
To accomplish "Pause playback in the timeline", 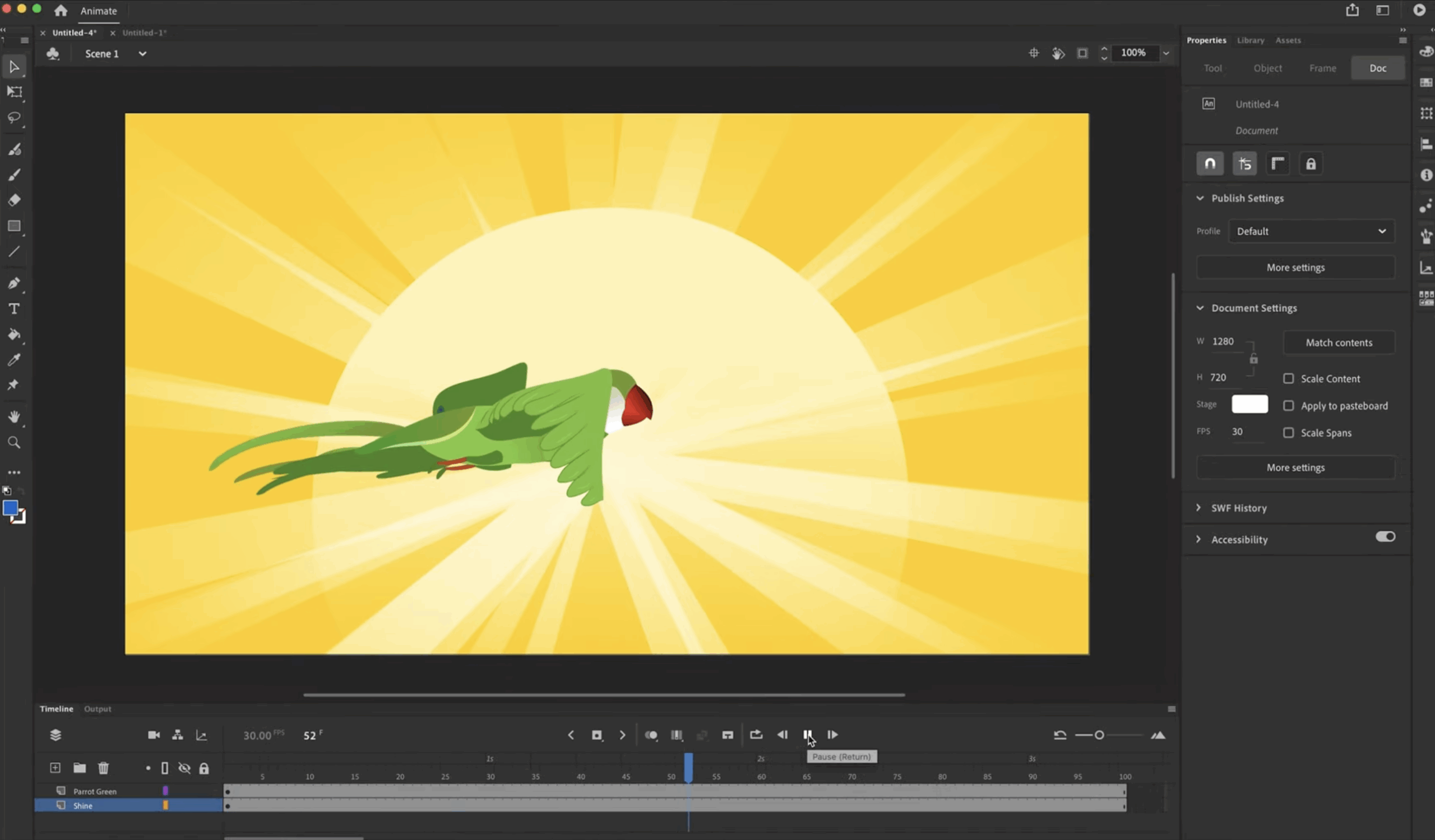I will tap(808, 735).
